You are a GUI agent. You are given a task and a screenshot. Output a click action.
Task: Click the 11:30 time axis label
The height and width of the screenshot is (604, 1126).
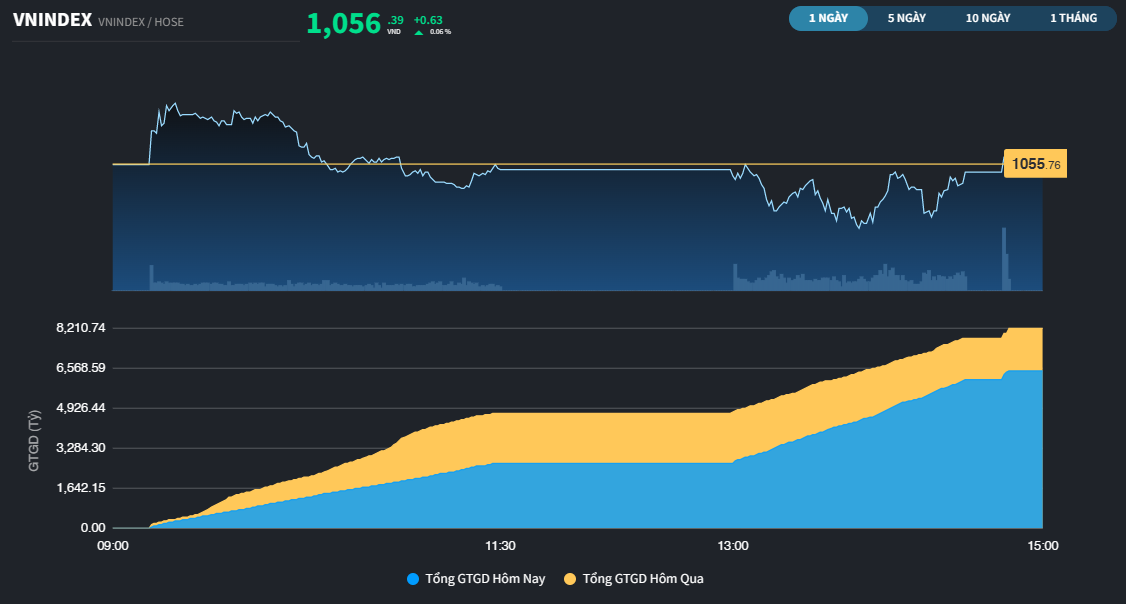[x=500, y=546]
